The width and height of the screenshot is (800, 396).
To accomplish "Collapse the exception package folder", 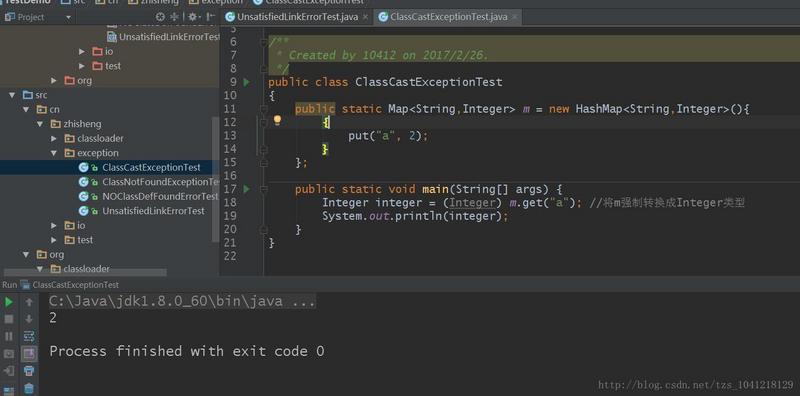I will [x=54, y=153].
